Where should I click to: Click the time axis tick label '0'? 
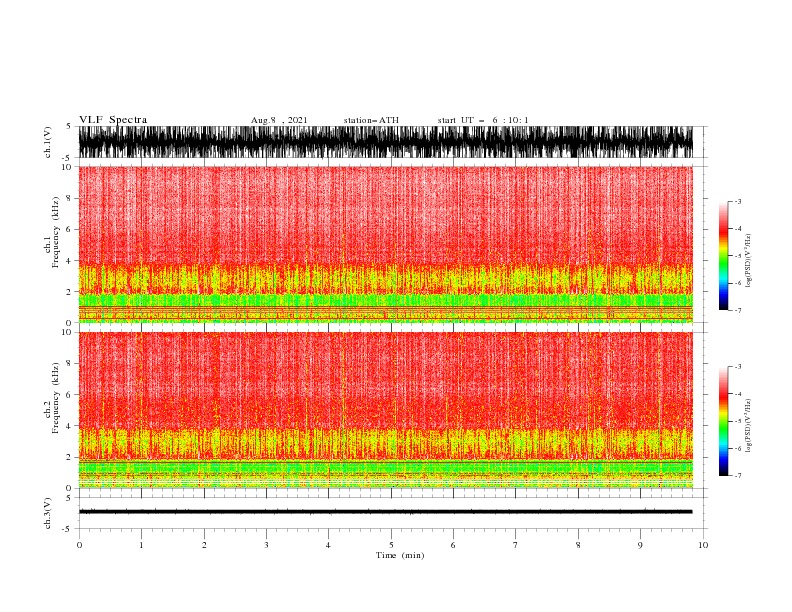(x=79, y=545)
